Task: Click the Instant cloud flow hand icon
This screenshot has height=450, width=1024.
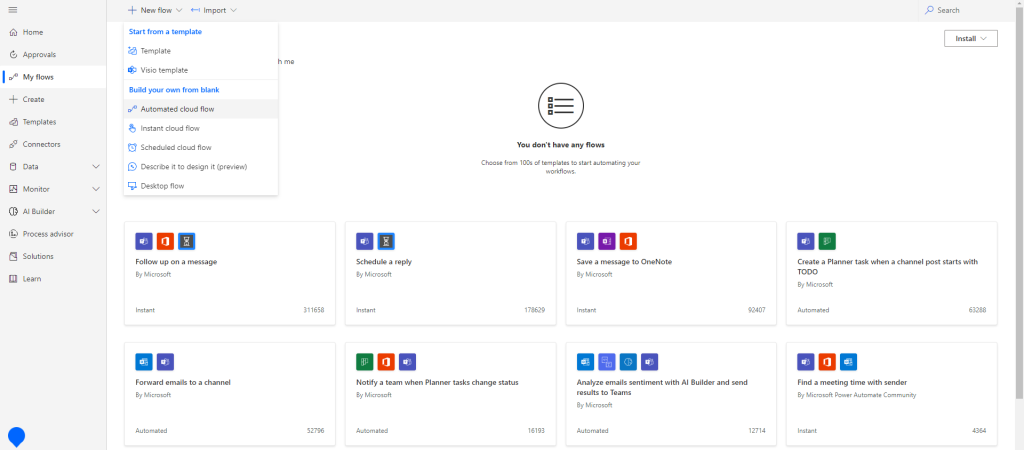Action: [x=133, y=128]
